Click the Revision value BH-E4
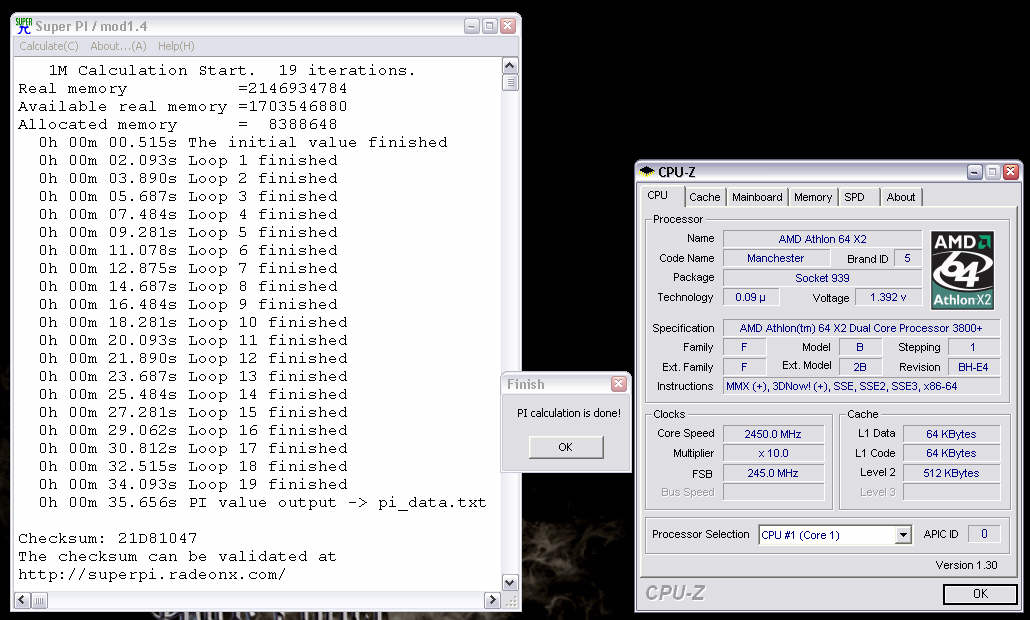 point(973,367)
